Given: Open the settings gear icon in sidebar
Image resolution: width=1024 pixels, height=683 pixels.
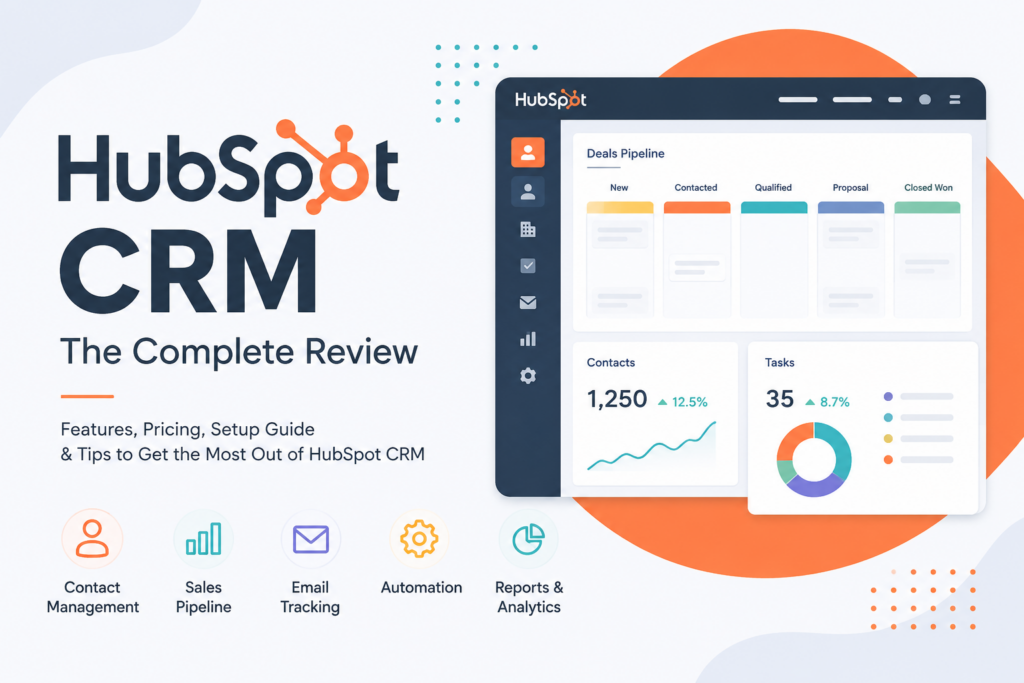Looking at the screenshot, I should click(528, 375).
